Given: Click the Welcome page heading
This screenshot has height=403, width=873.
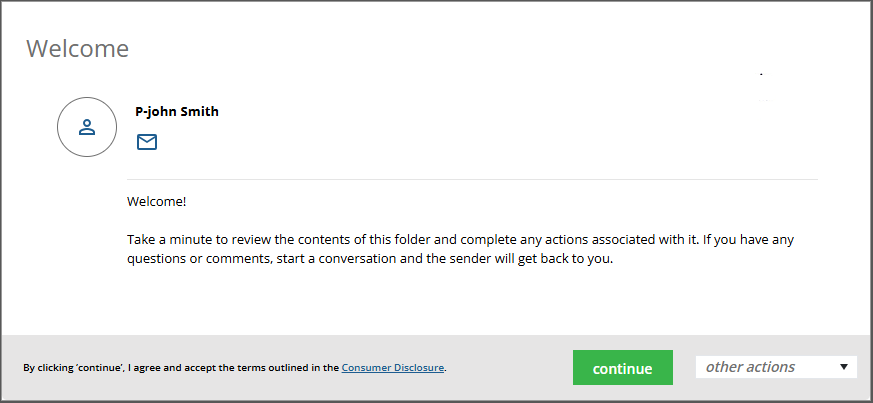Looking at the screenshot, I should click(x=77, y=48).
